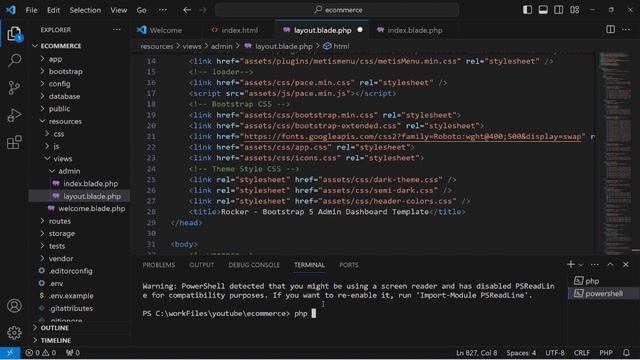
Task: Switch to the index.html tab
Action: coord(240,30)
